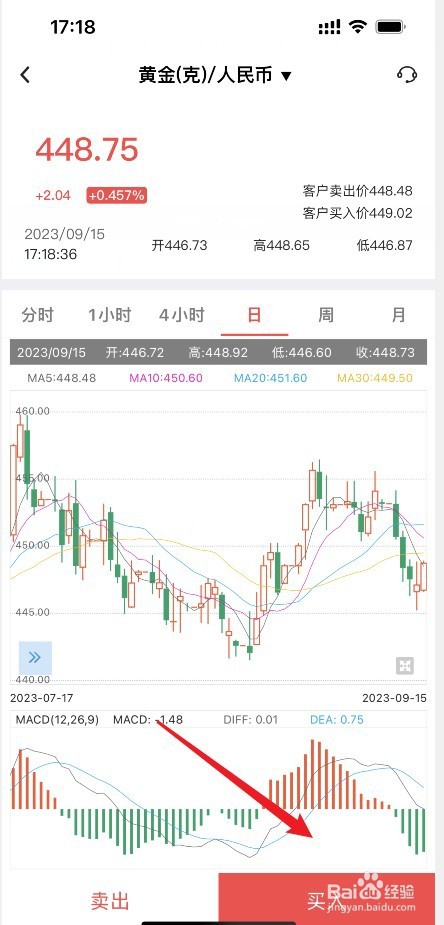444x925 pixels.
Task: Tap the MA30:449.50 indicator label
Action: pos(376,378)
